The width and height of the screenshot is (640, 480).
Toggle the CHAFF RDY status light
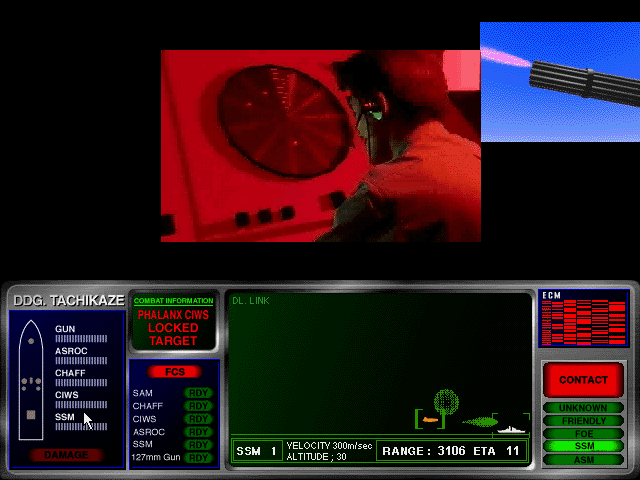click(x=199, y=406)
